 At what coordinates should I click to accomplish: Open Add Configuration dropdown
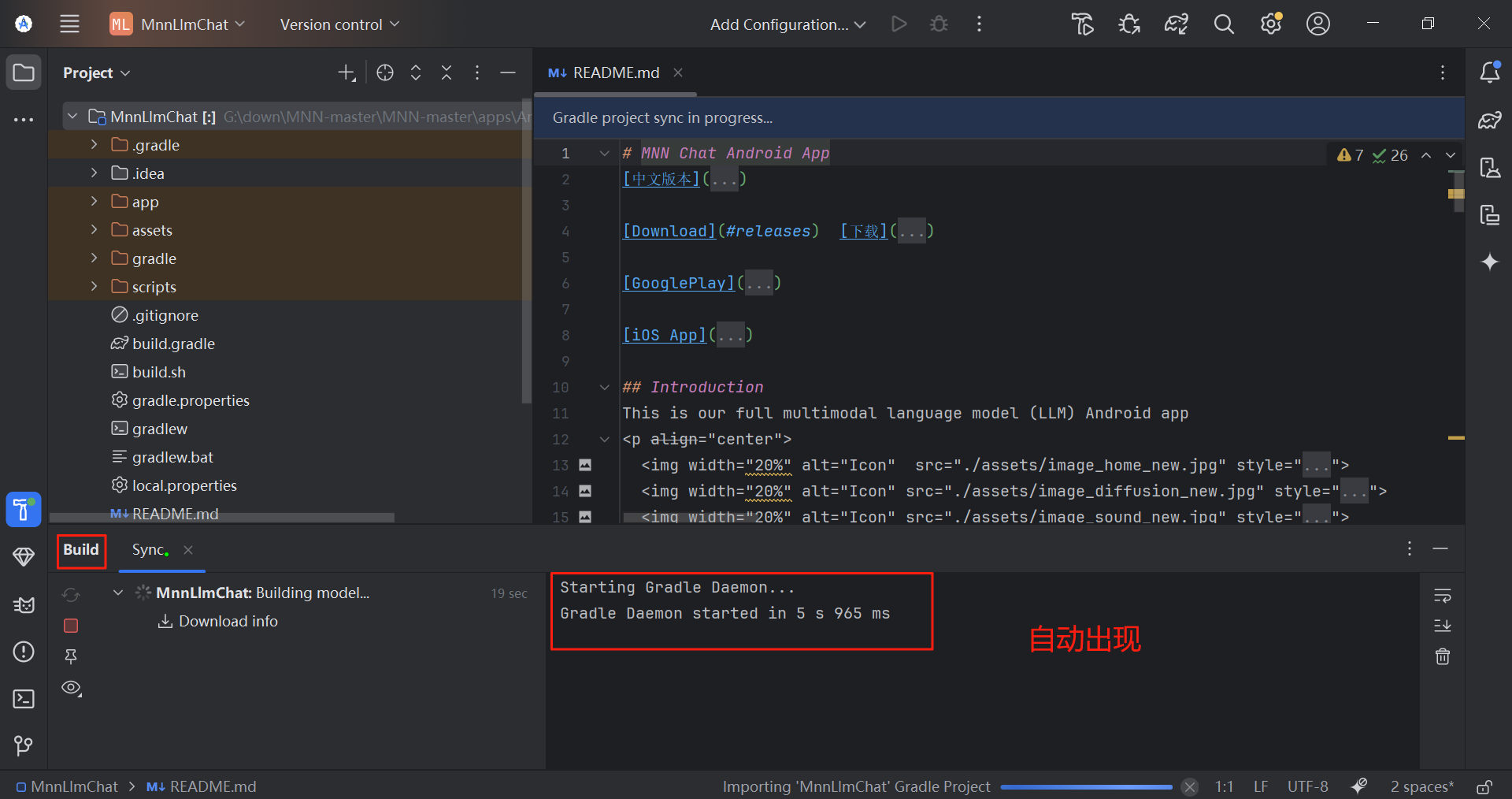(x=788, y=24)
